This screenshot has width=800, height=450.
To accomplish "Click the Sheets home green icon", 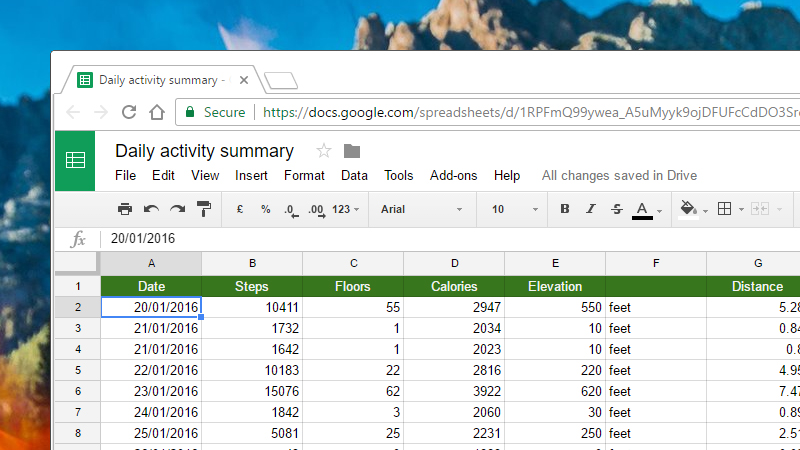I will pos(75,161).
